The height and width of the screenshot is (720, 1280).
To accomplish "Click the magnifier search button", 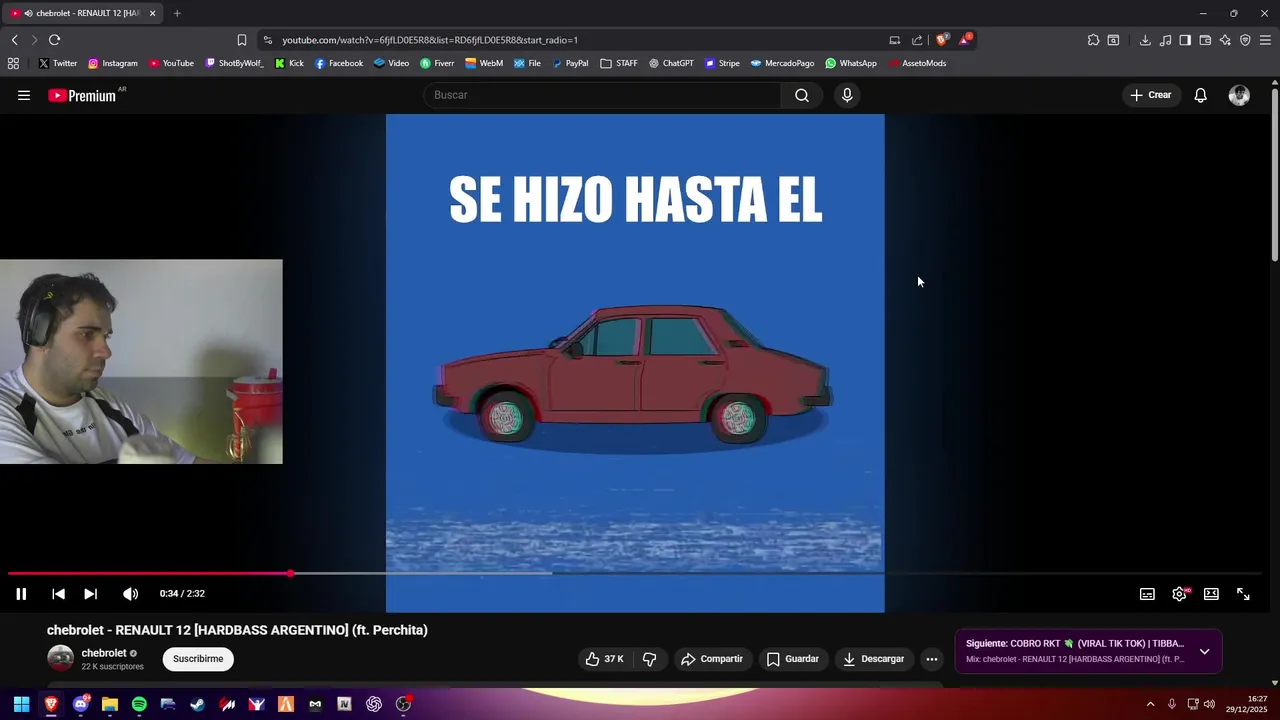I will coord(802,95).
